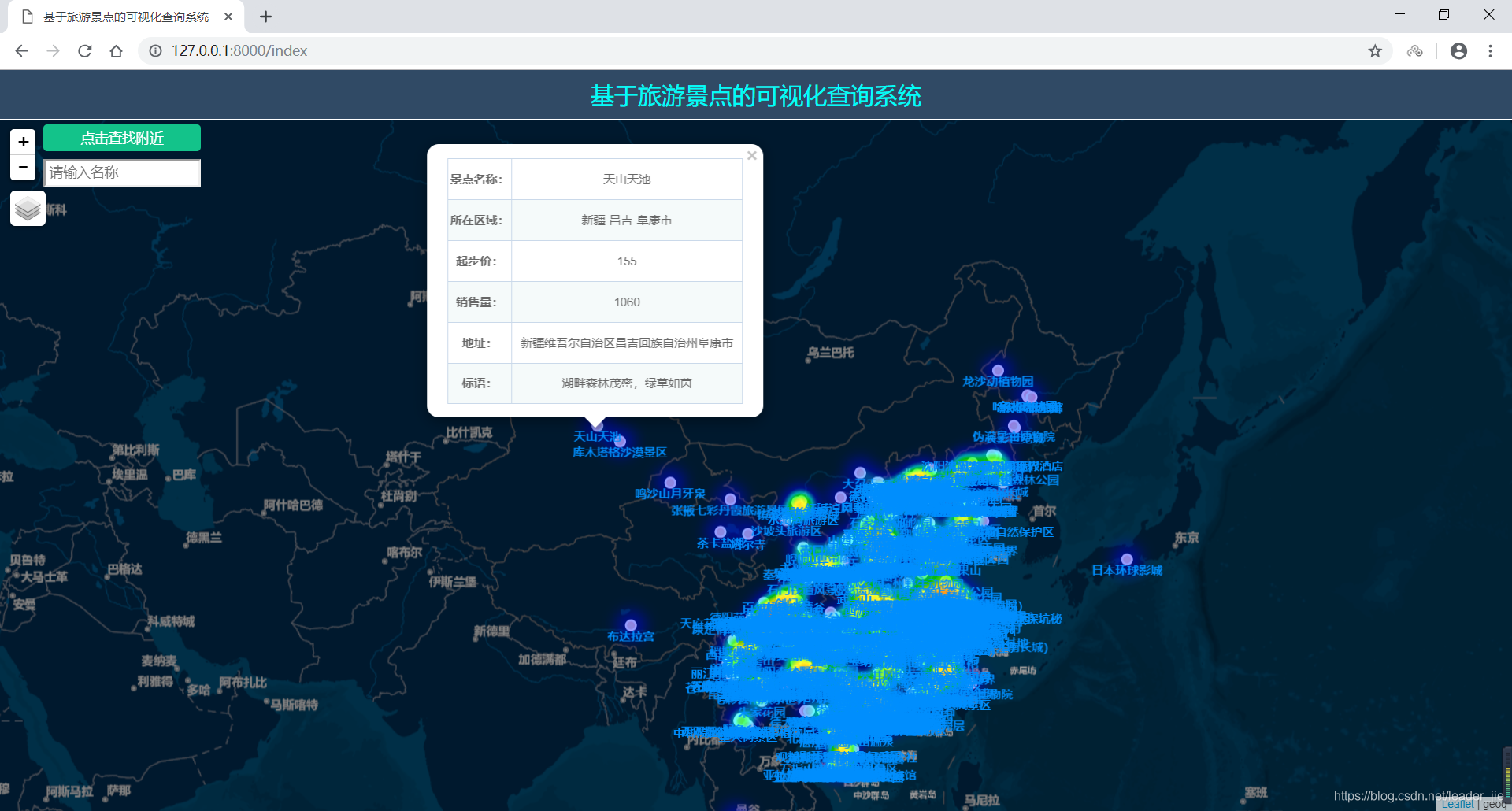The width and height of the screenshot is (1512, 811).
Task: Zoom out the map with minus button
Action: [24, 167]
